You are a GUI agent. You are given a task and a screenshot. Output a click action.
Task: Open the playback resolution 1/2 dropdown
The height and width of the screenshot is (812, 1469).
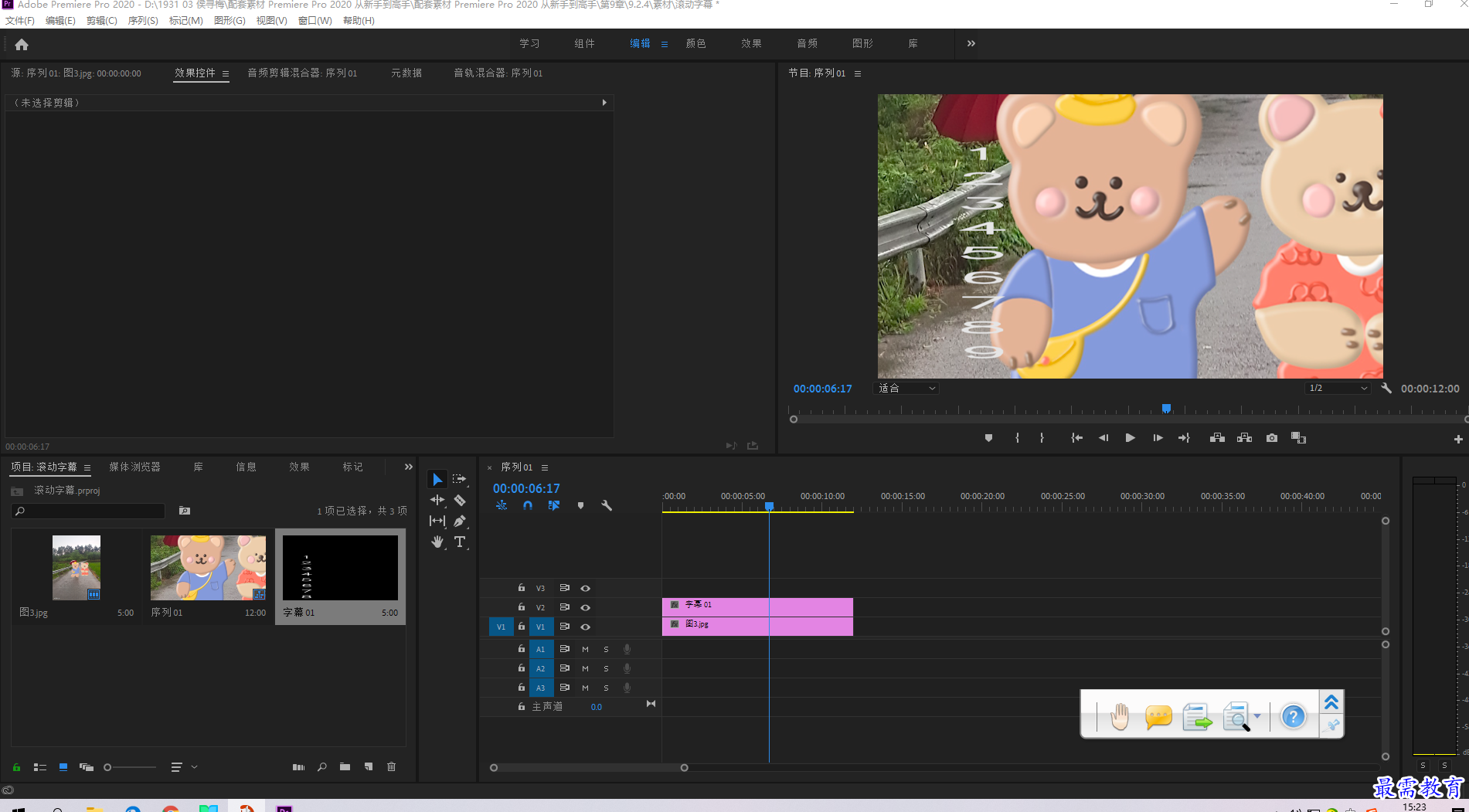pyautogui.click(x=1338, y=388)
